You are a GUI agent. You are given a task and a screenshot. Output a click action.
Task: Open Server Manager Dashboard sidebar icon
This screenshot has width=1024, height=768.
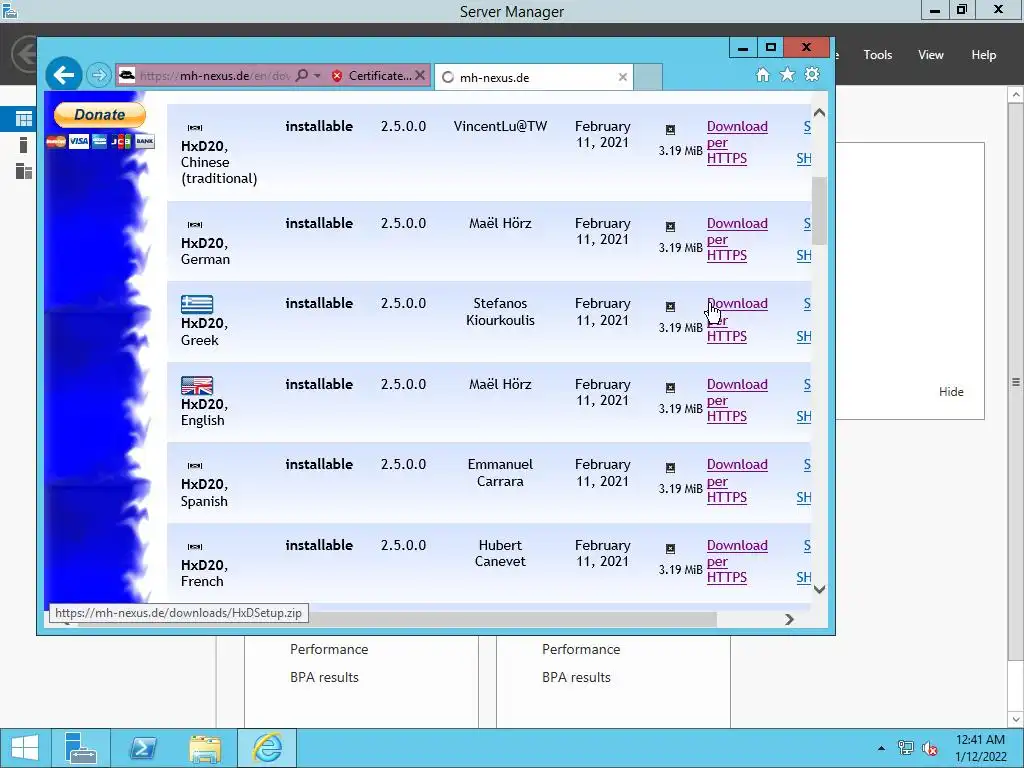click(24, 118)
